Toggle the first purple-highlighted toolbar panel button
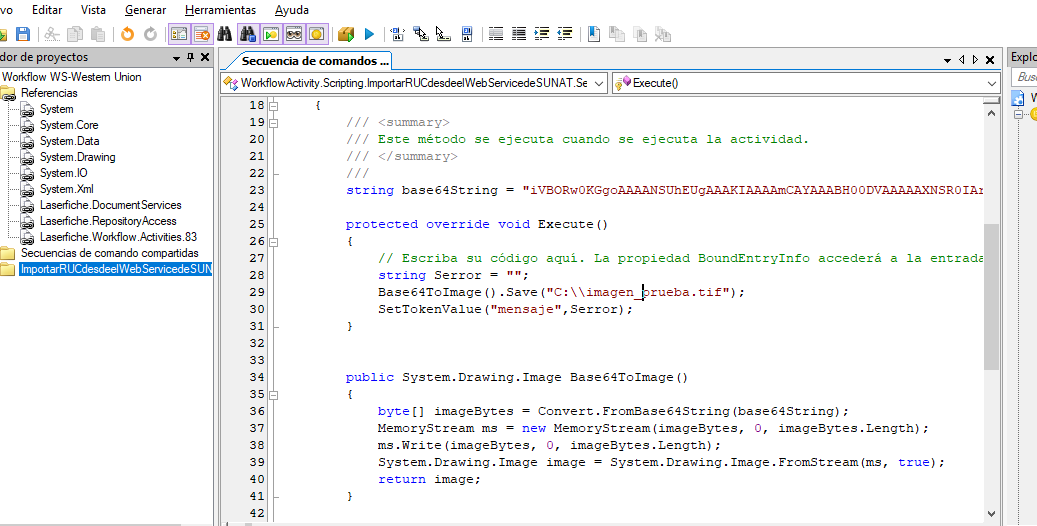 [179, 34]
